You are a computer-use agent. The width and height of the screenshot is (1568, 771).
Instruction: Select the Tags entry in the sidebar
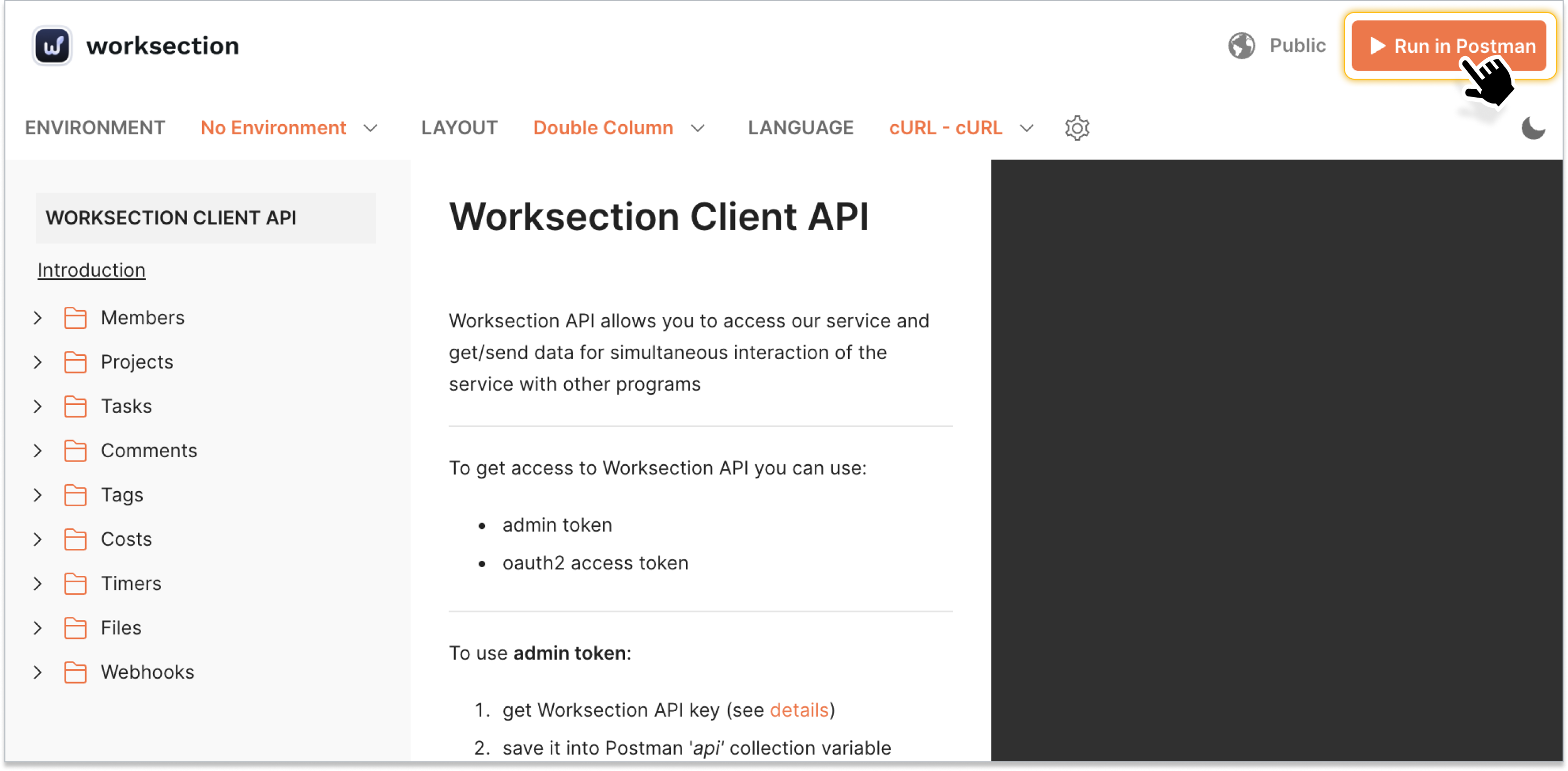pyautogui.click(x=122, y=495)
